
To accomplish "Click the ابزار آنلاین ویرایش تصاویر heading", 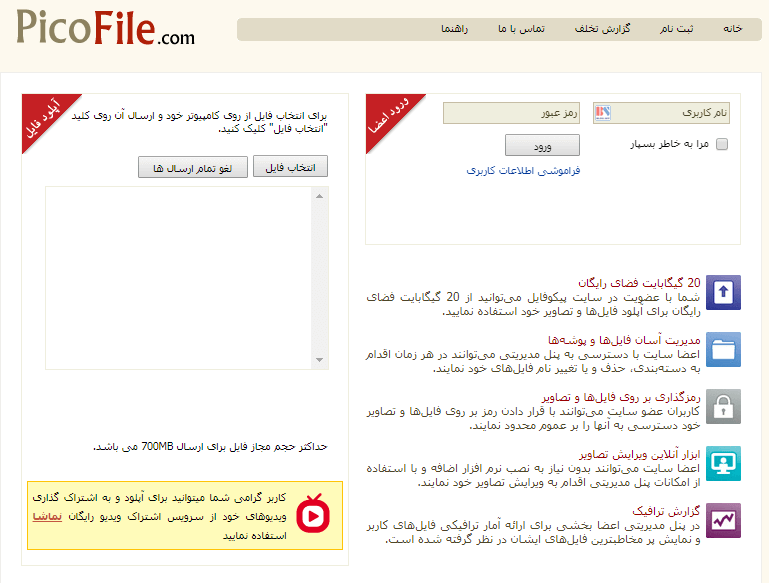I will [x=640, y=454].
